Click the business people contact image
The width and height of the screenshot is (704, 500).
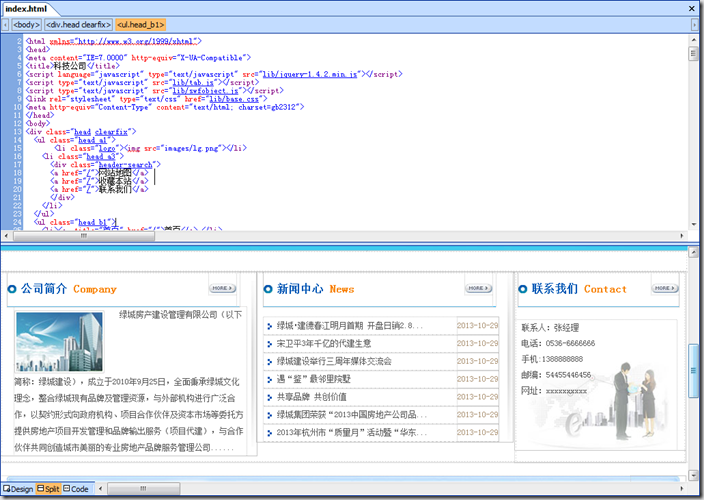[635, 401]
